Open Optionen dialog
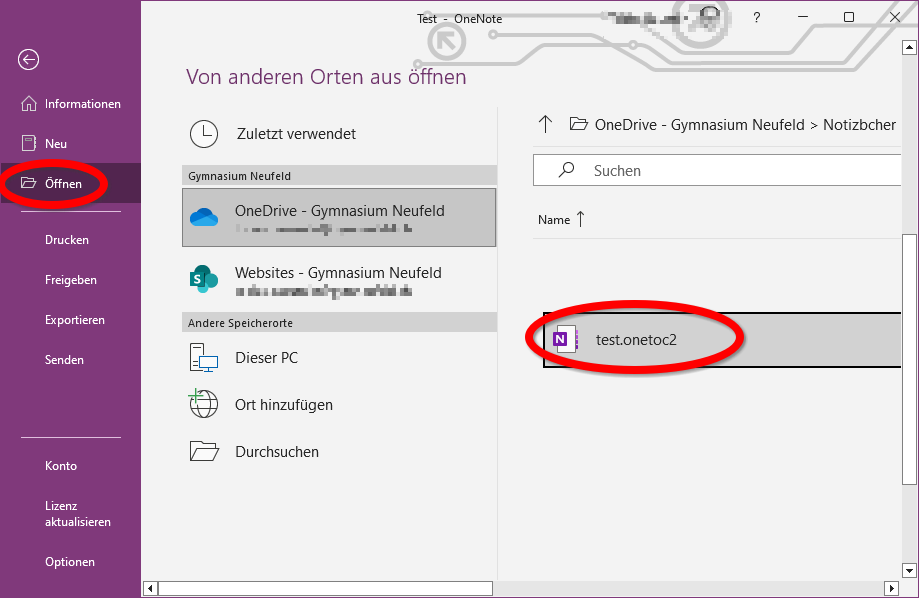This screenshot has height=598, width=919. 70,562
